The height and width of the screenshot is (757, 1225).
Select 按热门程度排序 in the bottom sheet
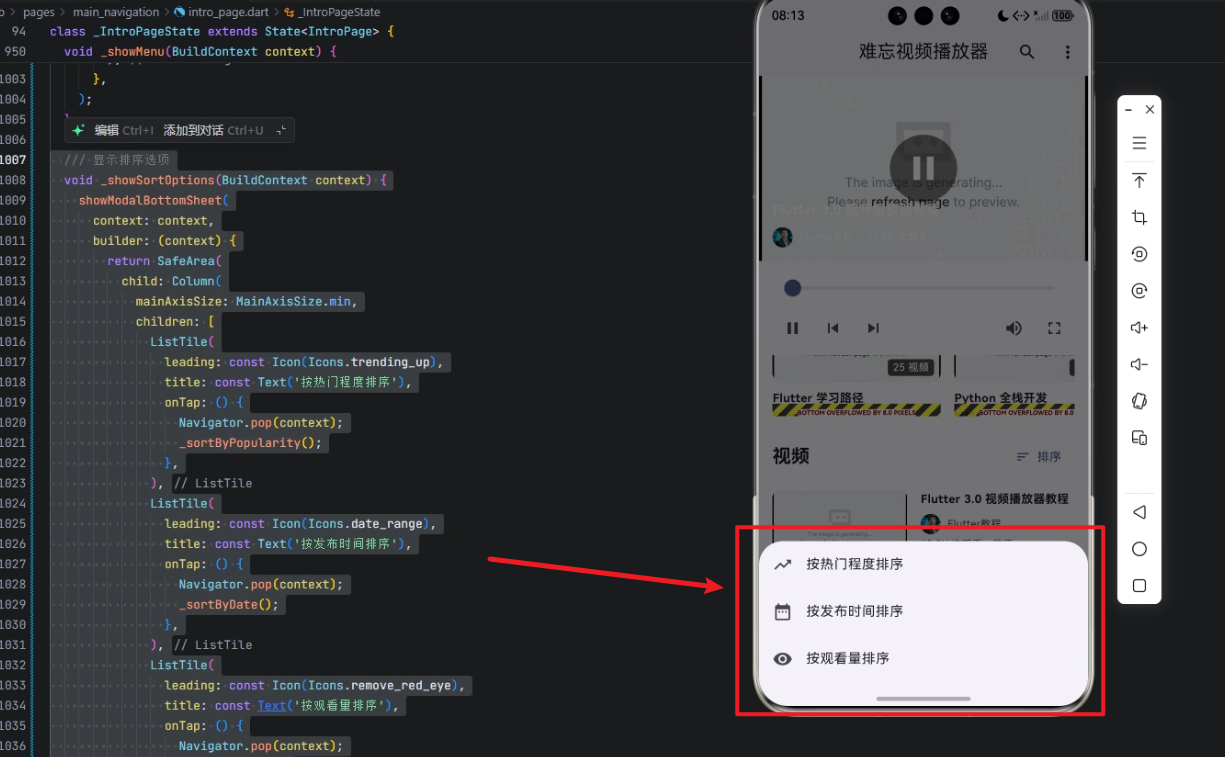point(923,564)
